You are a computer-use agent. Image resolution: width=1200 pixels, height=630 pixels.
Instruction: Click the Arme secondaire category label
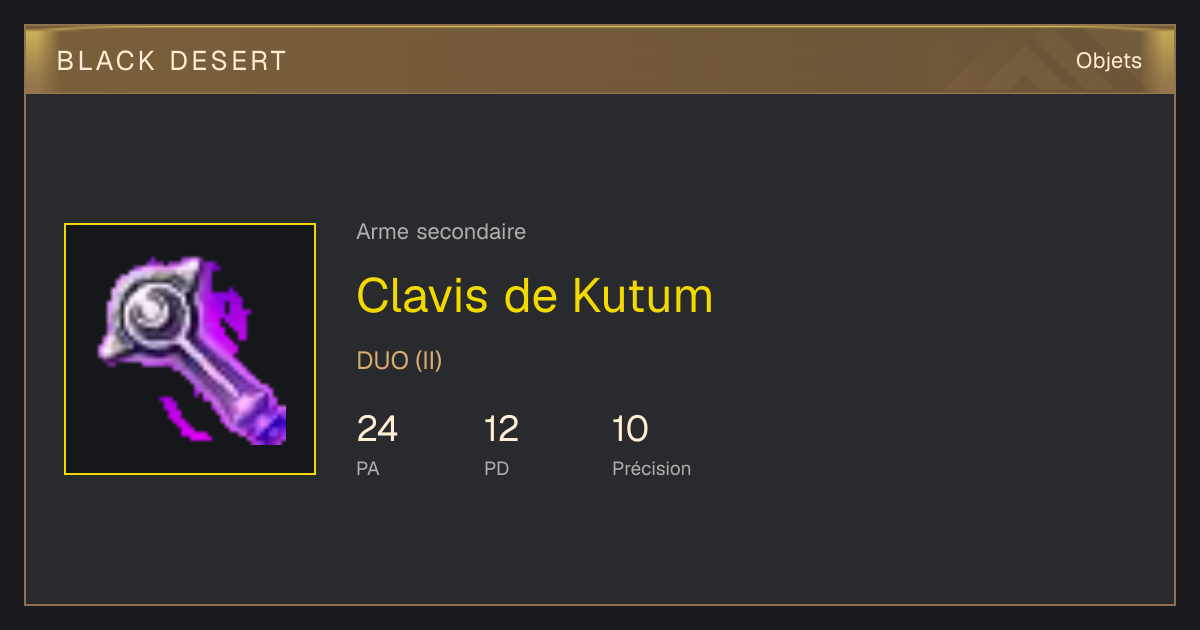pyautogui.click(x=441, y=232)
